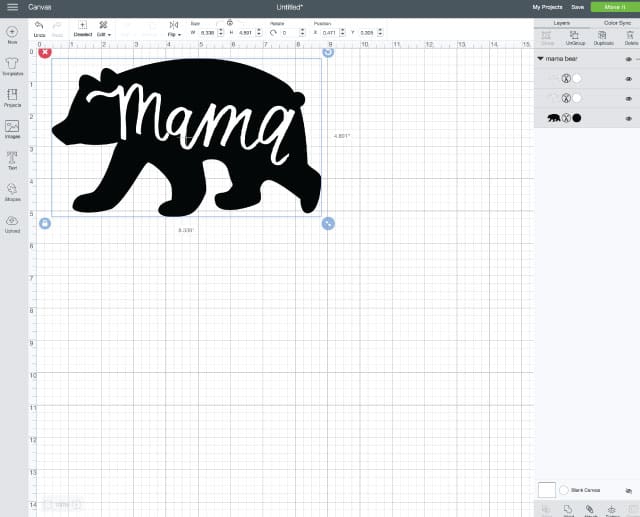Screen dimensions: 640x517
Task: Click the Rotate value input field
Action: (x=289, y=32)
